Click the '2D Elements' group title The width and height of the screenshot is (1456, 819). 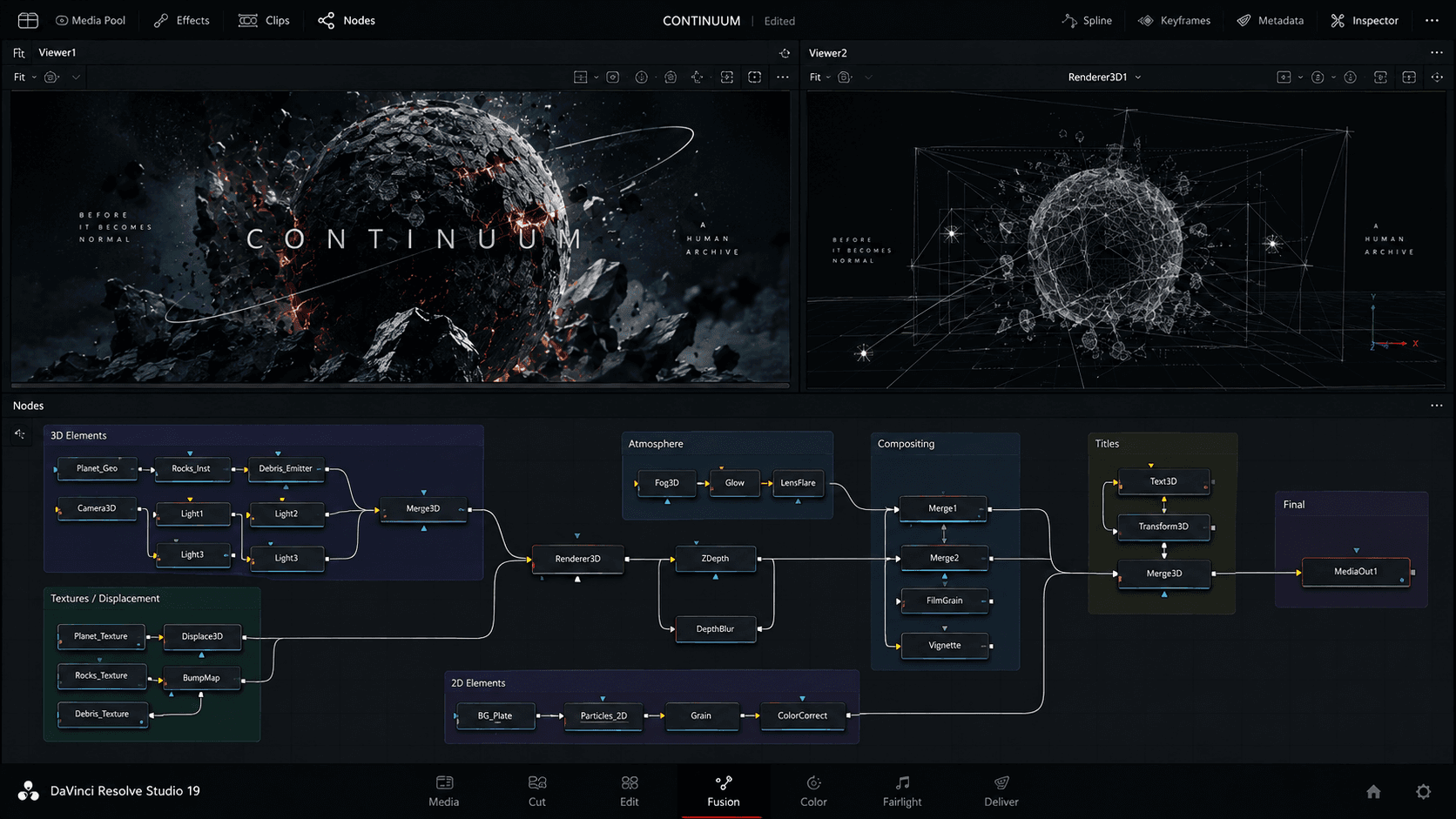click(x=478, y=683)
